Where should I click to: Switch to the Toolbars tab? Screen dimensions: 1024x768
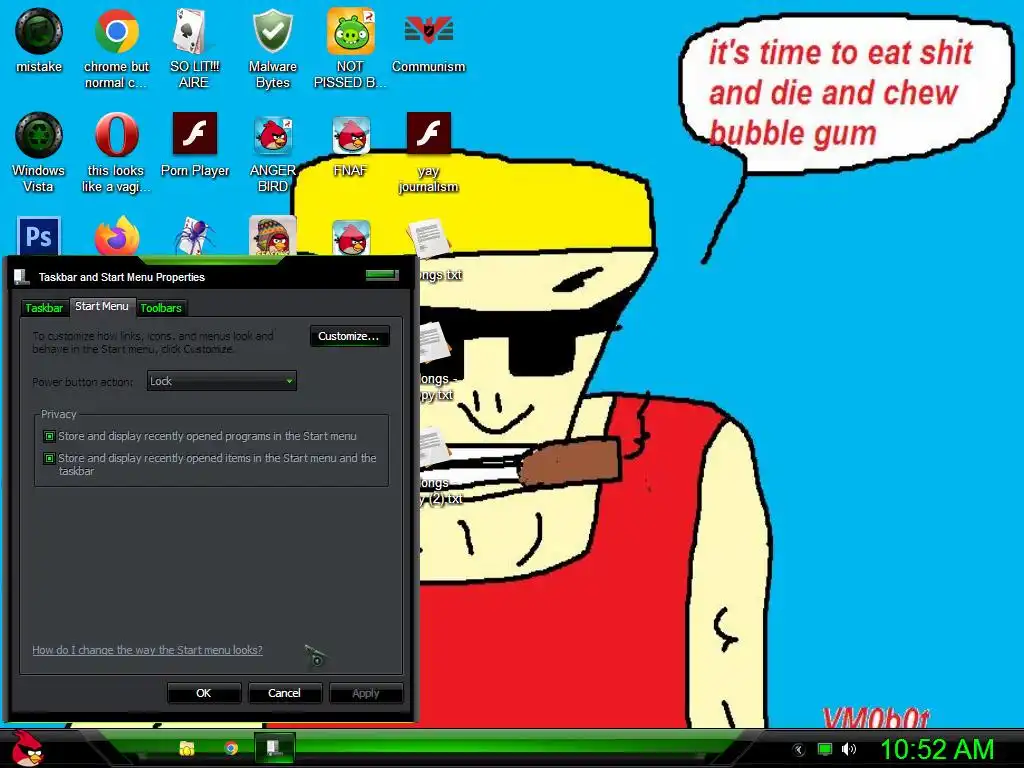point(161,308)
